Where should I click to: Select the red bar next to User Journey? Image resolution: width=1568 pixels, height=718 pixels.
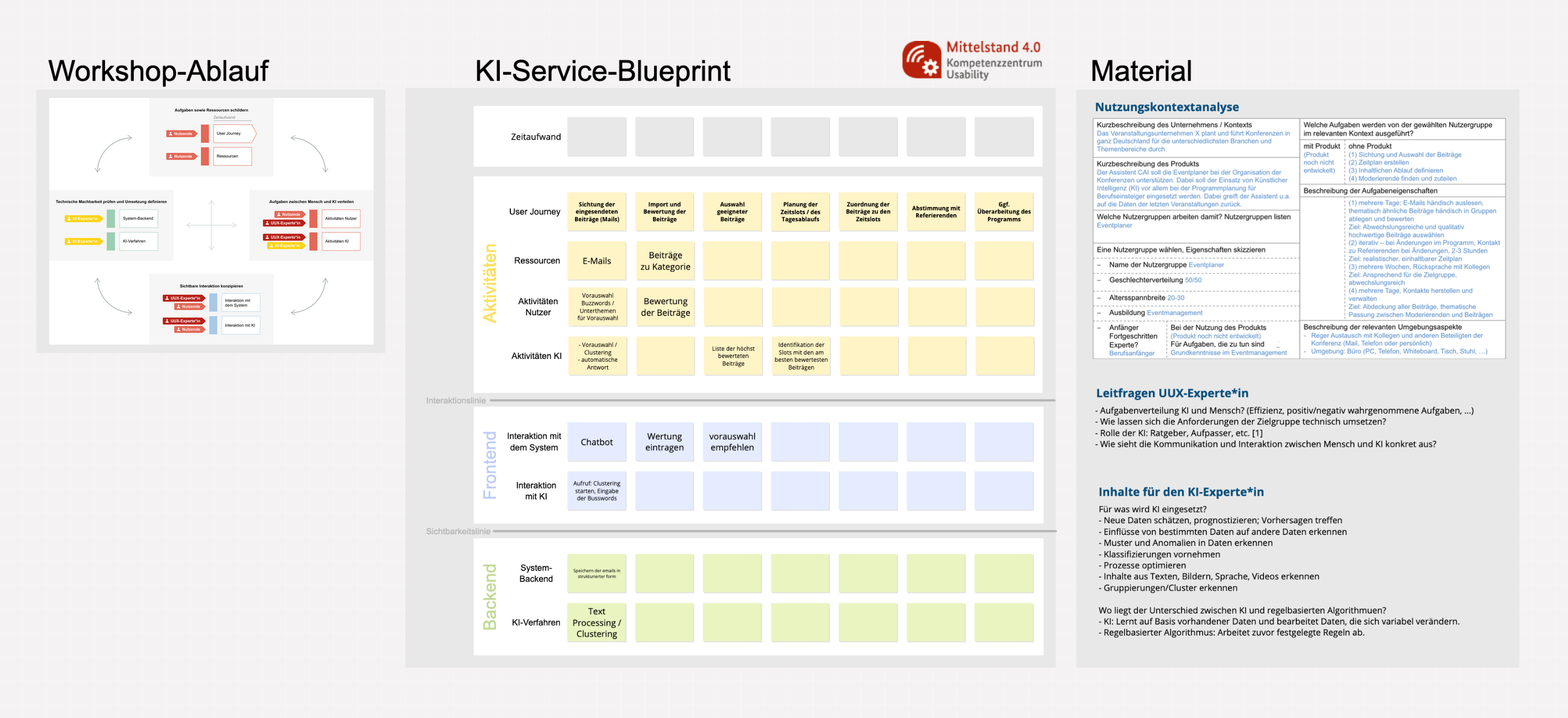pos(205,133)
